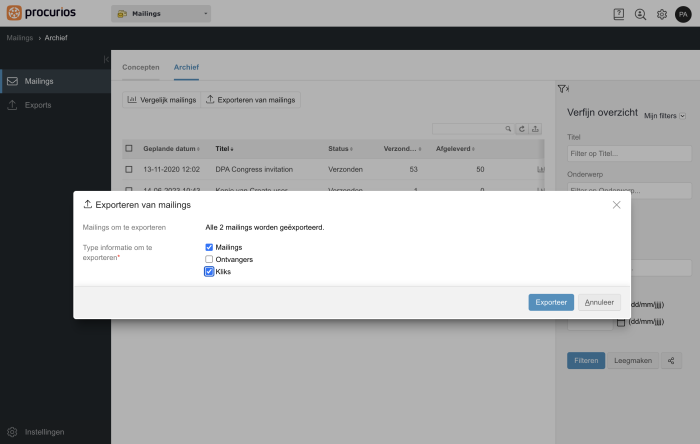Toggle the select-all checkbox in the table header
Image resolution: width=700 pixels, height=444 pixels.
click(x=129, y=149)
